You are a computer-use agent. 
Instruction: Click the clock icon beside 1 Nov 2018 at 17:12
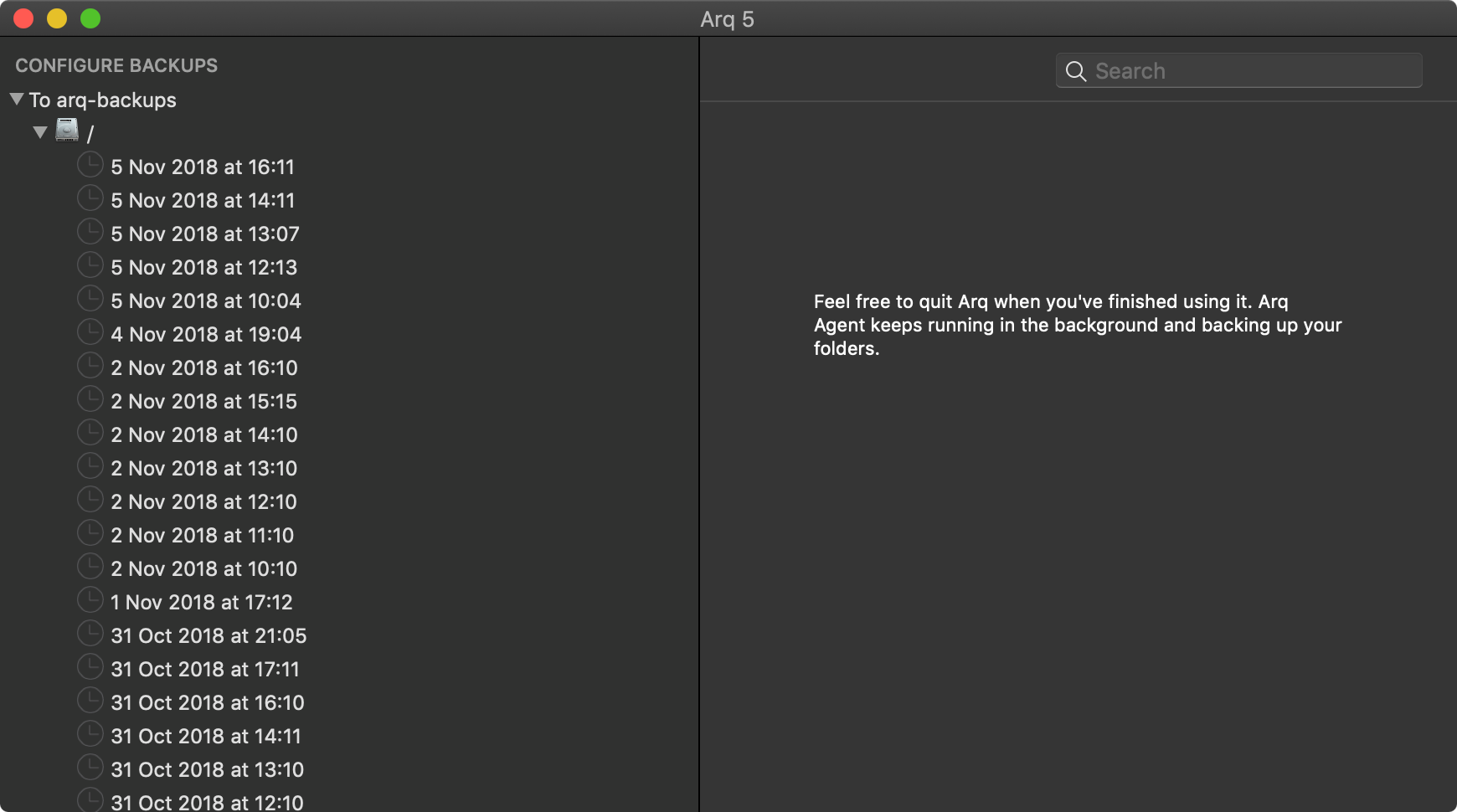tap(90, 600)
